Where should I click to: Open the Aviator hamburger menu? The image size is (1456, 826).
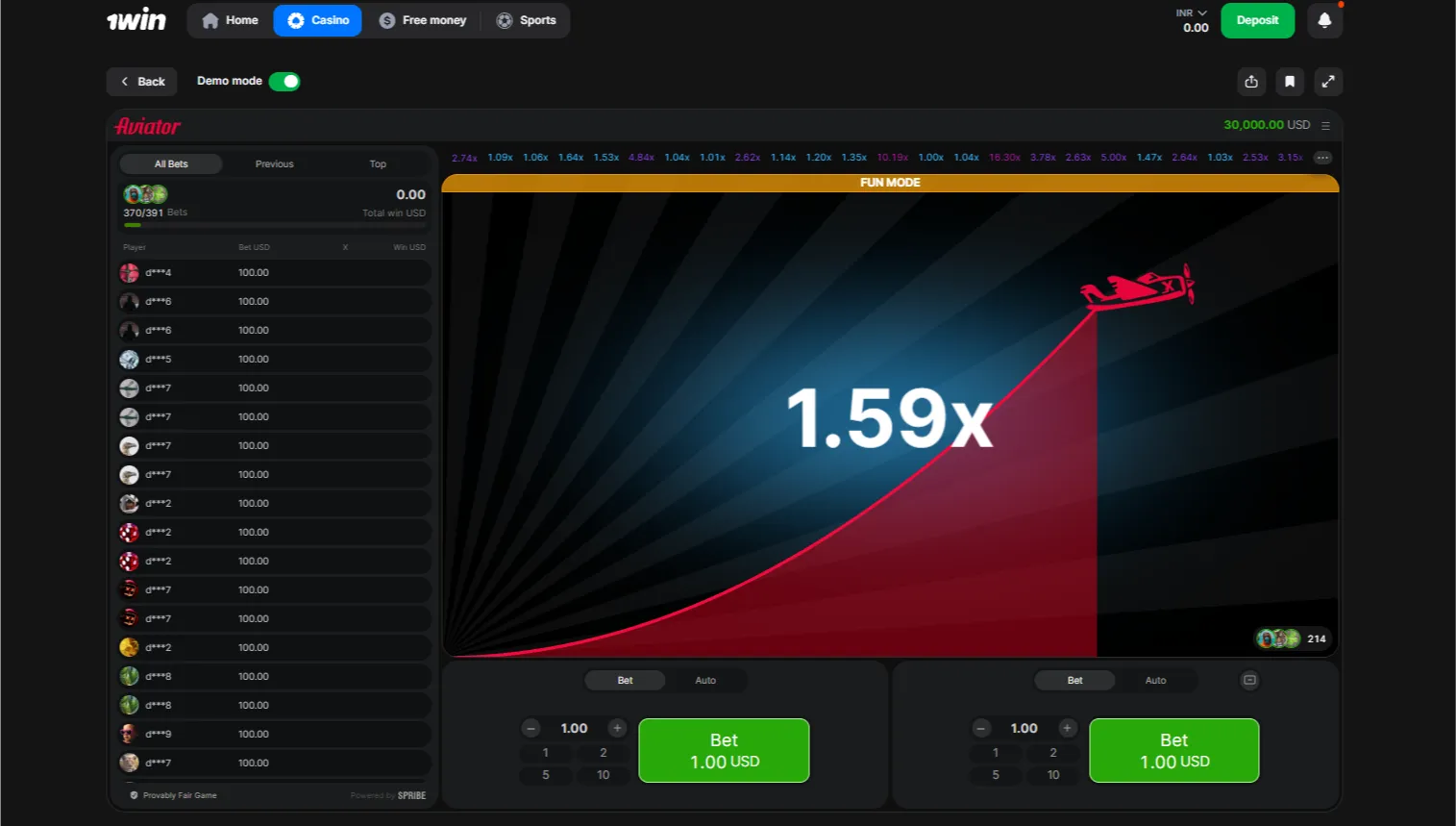click(x=1325, y=126)
